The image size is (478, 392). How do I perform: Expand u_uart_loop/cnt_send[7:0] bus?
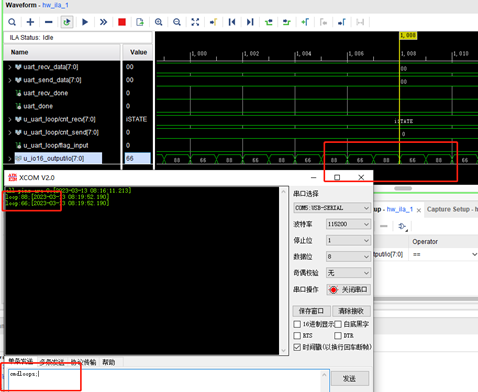coord(10,132)
